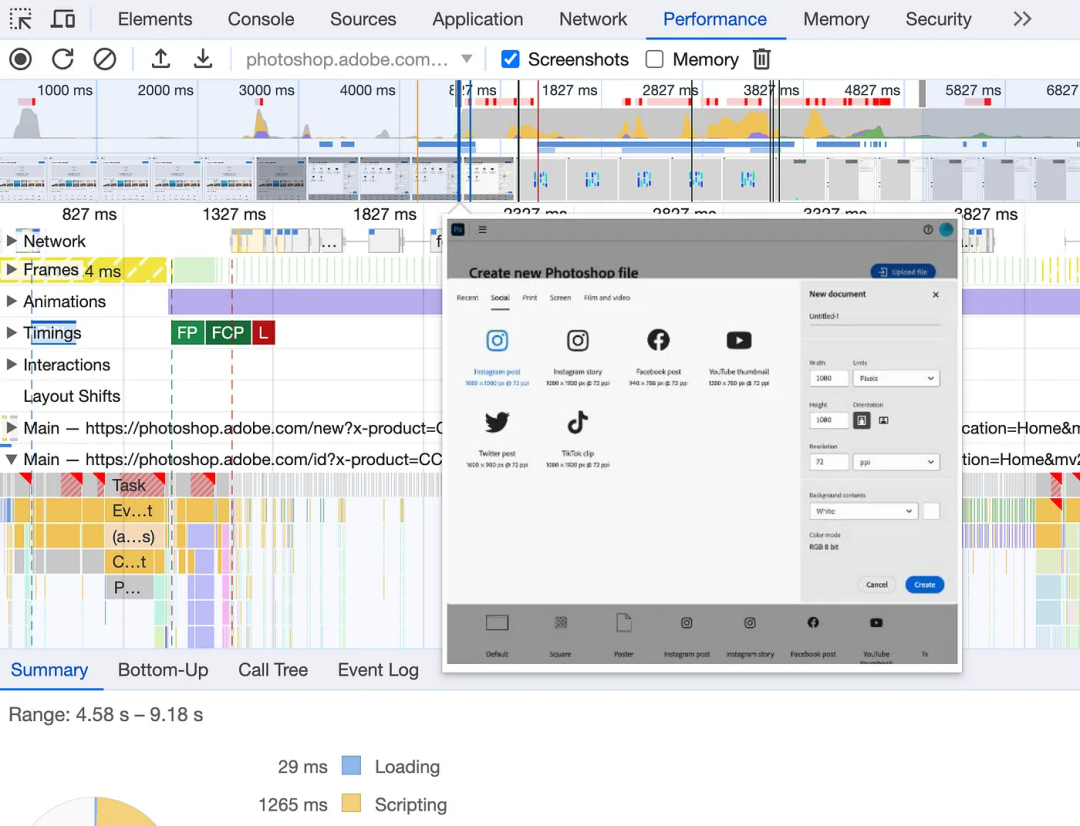Open the Bottom-Up tab
Viewport: 1080px width, 826px height.
(x=163, y=670)
